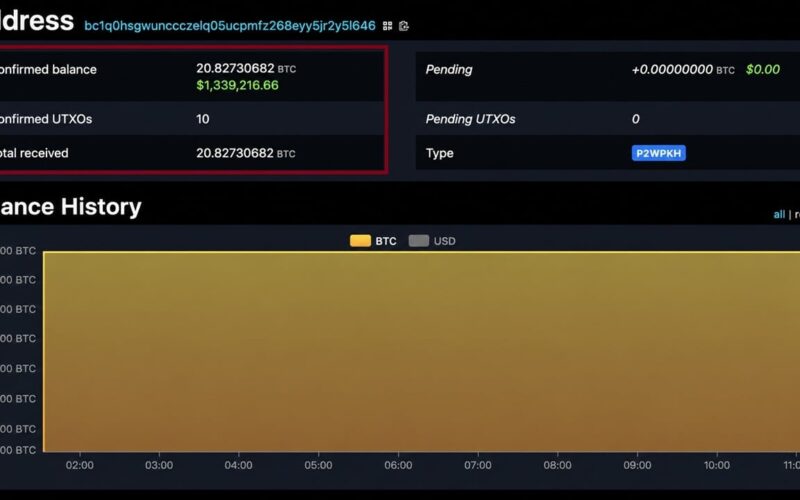Select the Pending UTXOs value 0
The height and width of the screenshot is (500, 800).
click(x=635, y=119)
